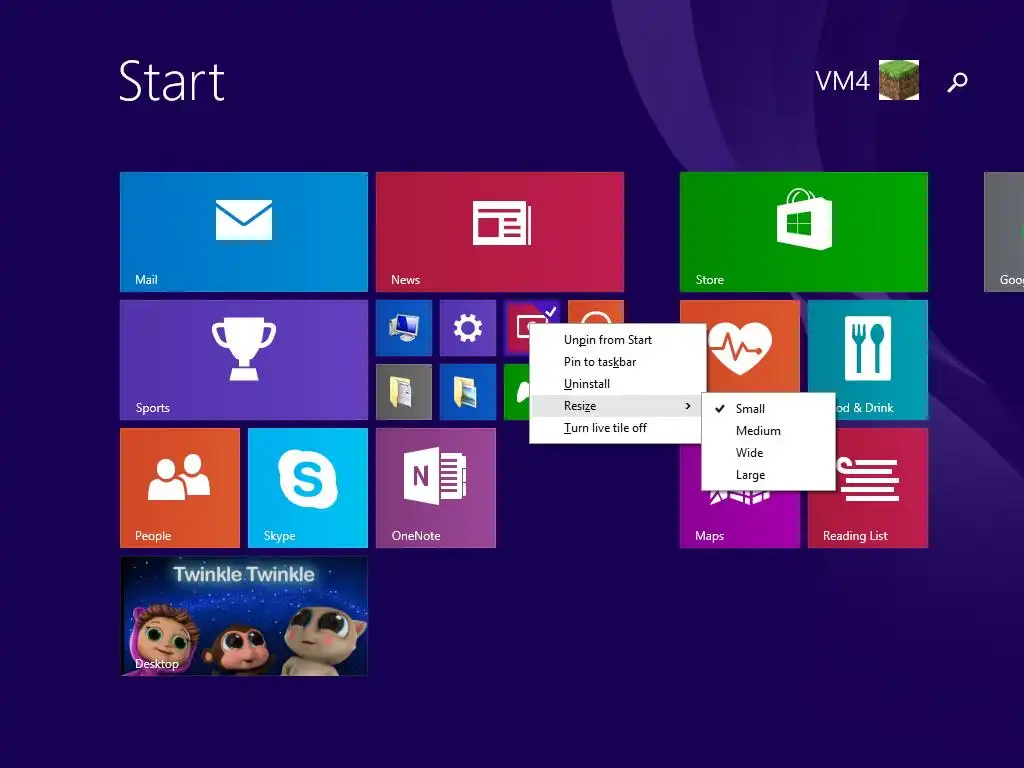Choose Pin to taskbar
Image resolution: width=1024 pixels, height=768 pixels.
tap(618, 362)
